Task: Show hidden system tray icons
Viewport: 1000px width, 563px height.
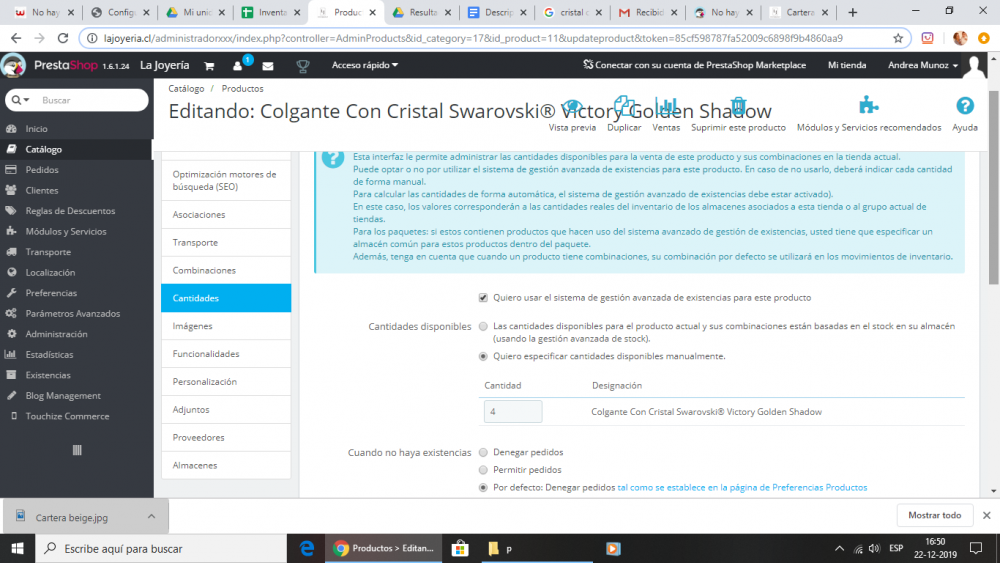Action: click(x=839, y=548)
